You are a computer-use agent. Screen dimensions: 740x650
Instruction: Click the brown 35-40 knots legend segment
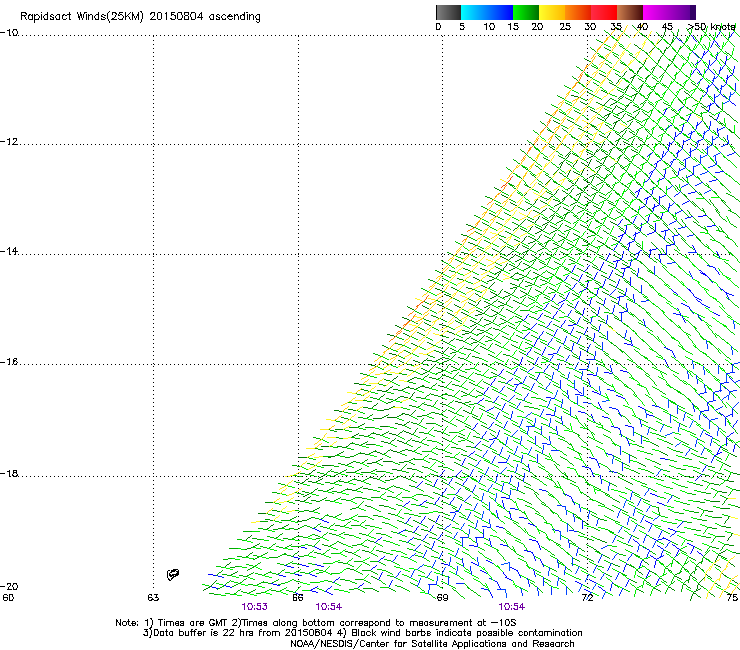tap(630, 12)
